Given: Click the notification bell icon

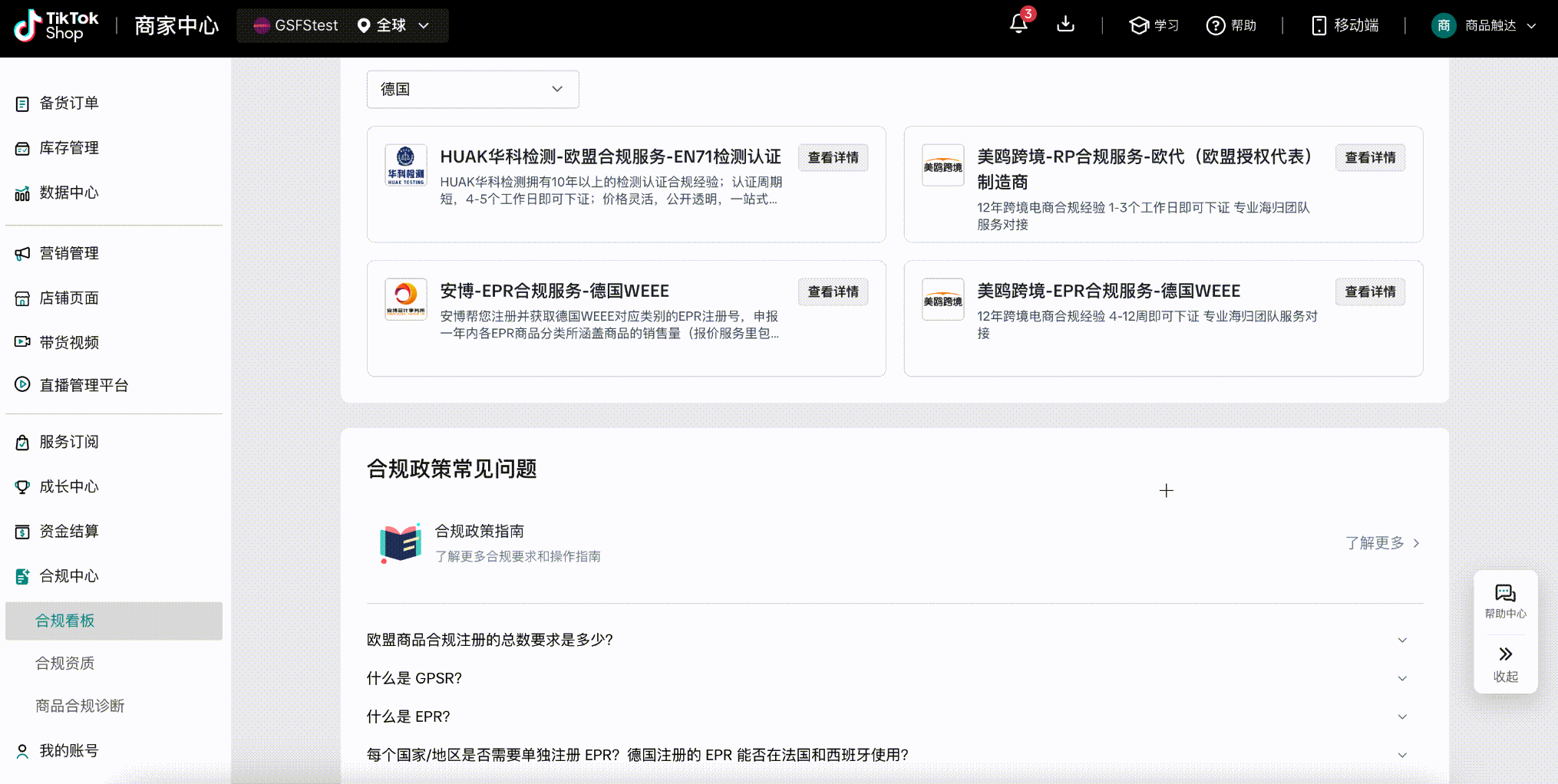Looking at the screenshot, I should [1018, 25].
